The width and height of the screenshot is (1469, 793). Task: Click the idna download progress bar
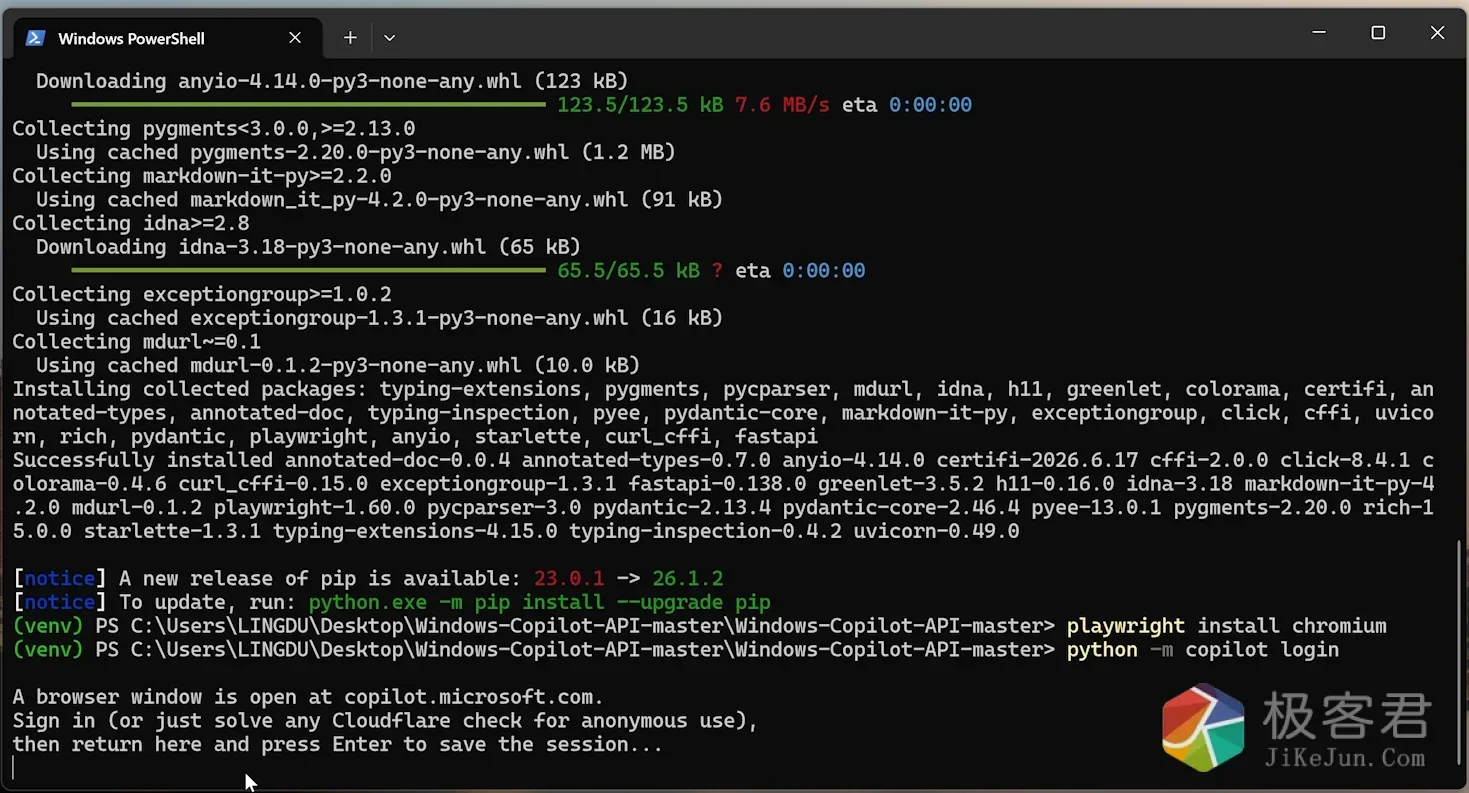coord(308,271)
